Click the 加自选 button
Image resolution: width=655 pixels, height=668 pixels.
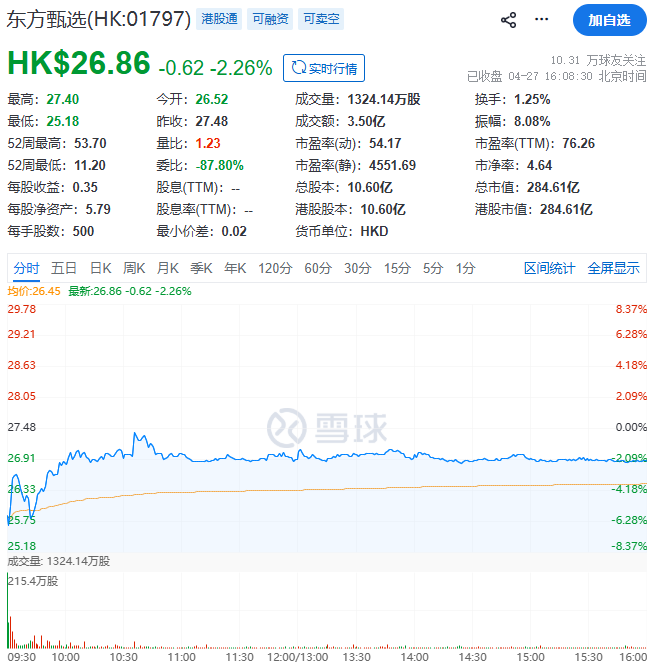[609, 20]
